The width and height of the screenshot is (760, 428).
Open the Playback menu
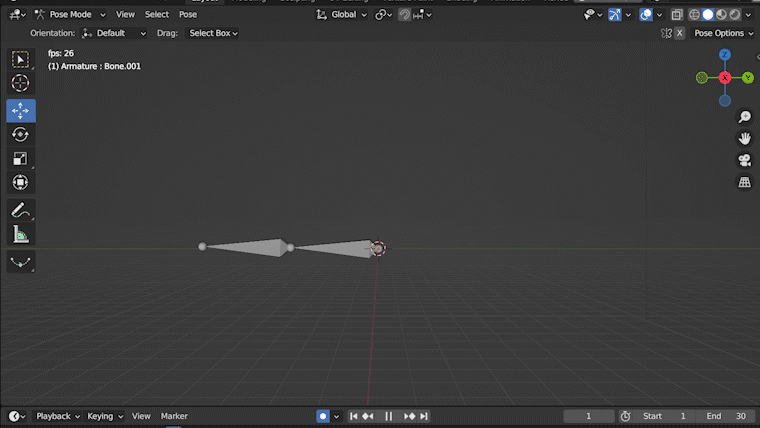pyautogui.click(x=58, y=416)
